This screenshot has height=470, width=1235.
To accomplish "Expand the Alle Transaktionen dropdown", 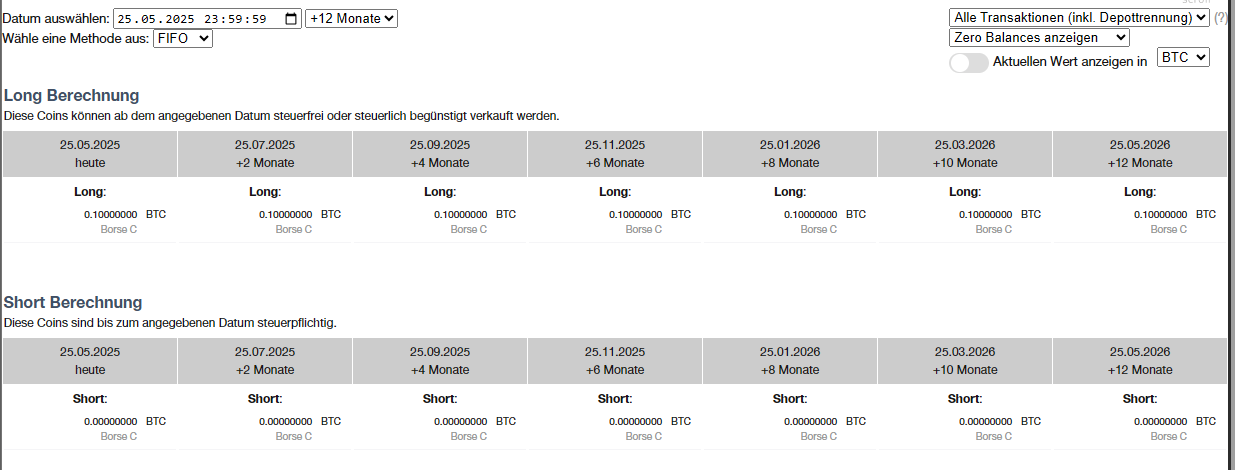I will click(x=1079, y=17).
